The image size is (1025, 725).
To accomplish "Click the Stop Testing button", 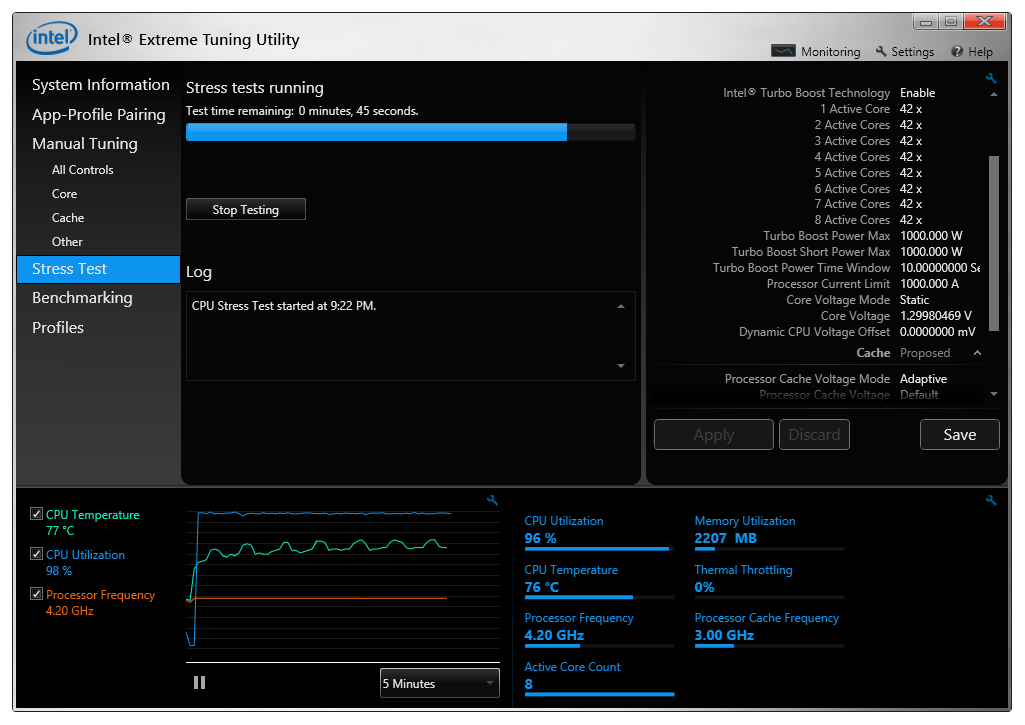I will click(245, 210).
